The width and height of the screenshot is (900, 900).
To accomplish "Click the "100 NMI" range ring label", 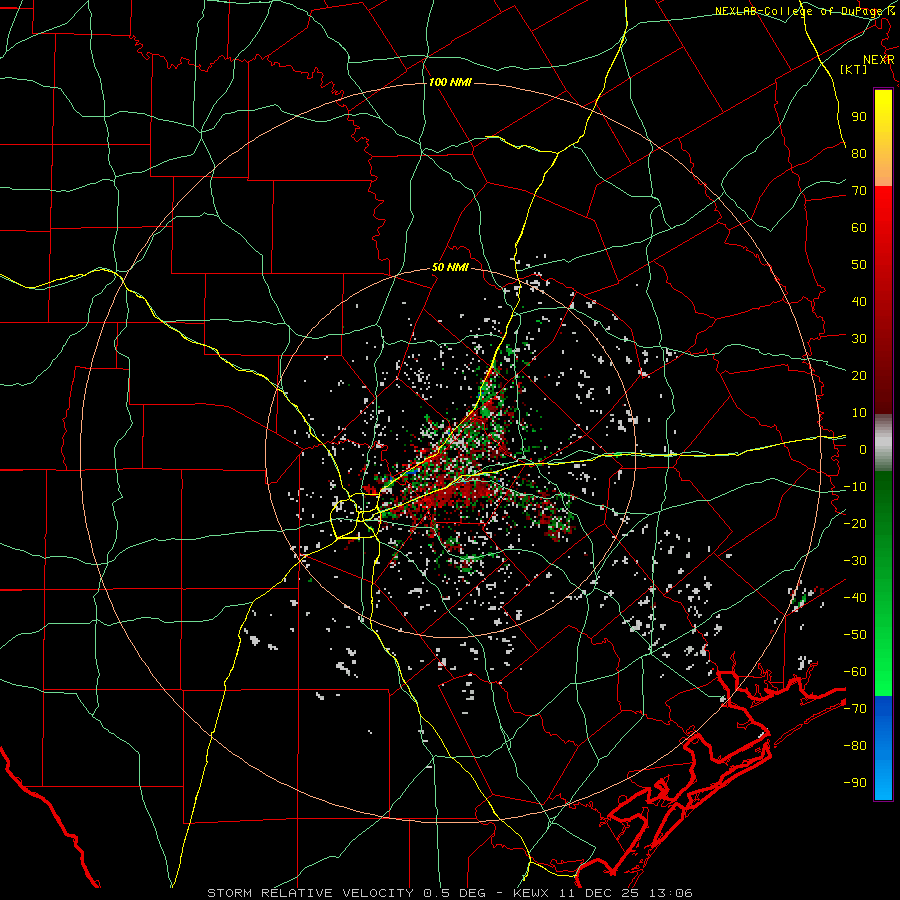I will (x=450, y=83).
